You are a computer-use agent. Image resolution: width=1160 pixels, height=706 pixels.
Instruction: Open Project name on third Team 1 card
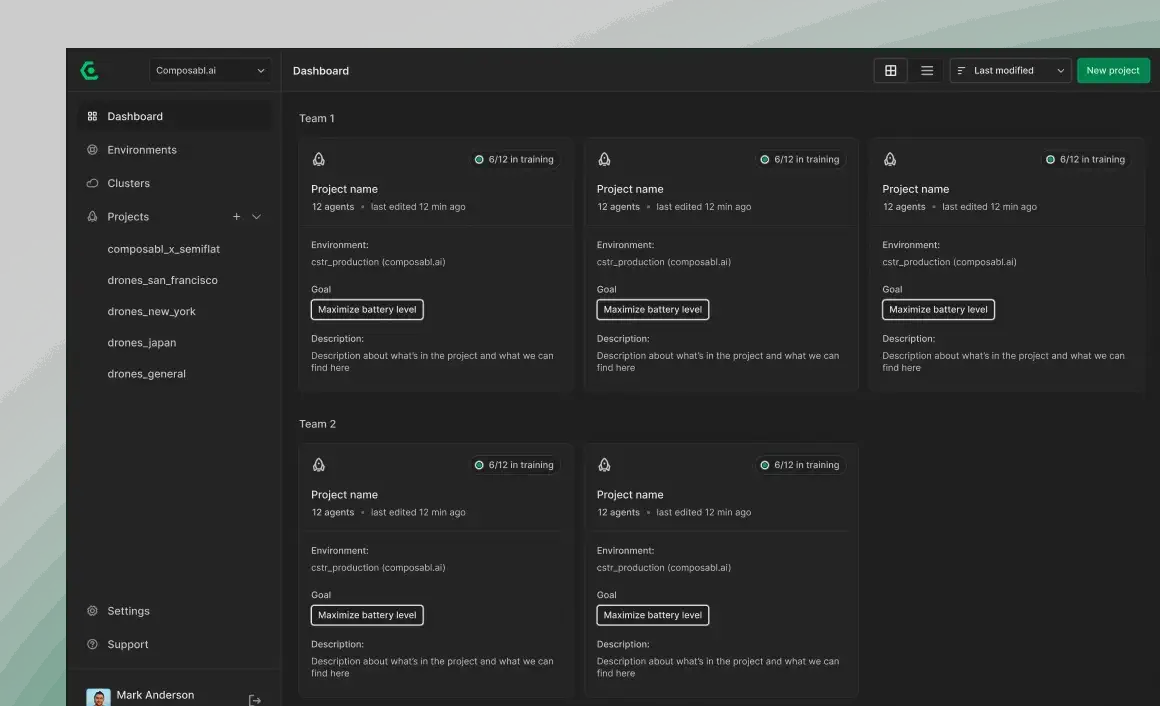coord(916,189)
